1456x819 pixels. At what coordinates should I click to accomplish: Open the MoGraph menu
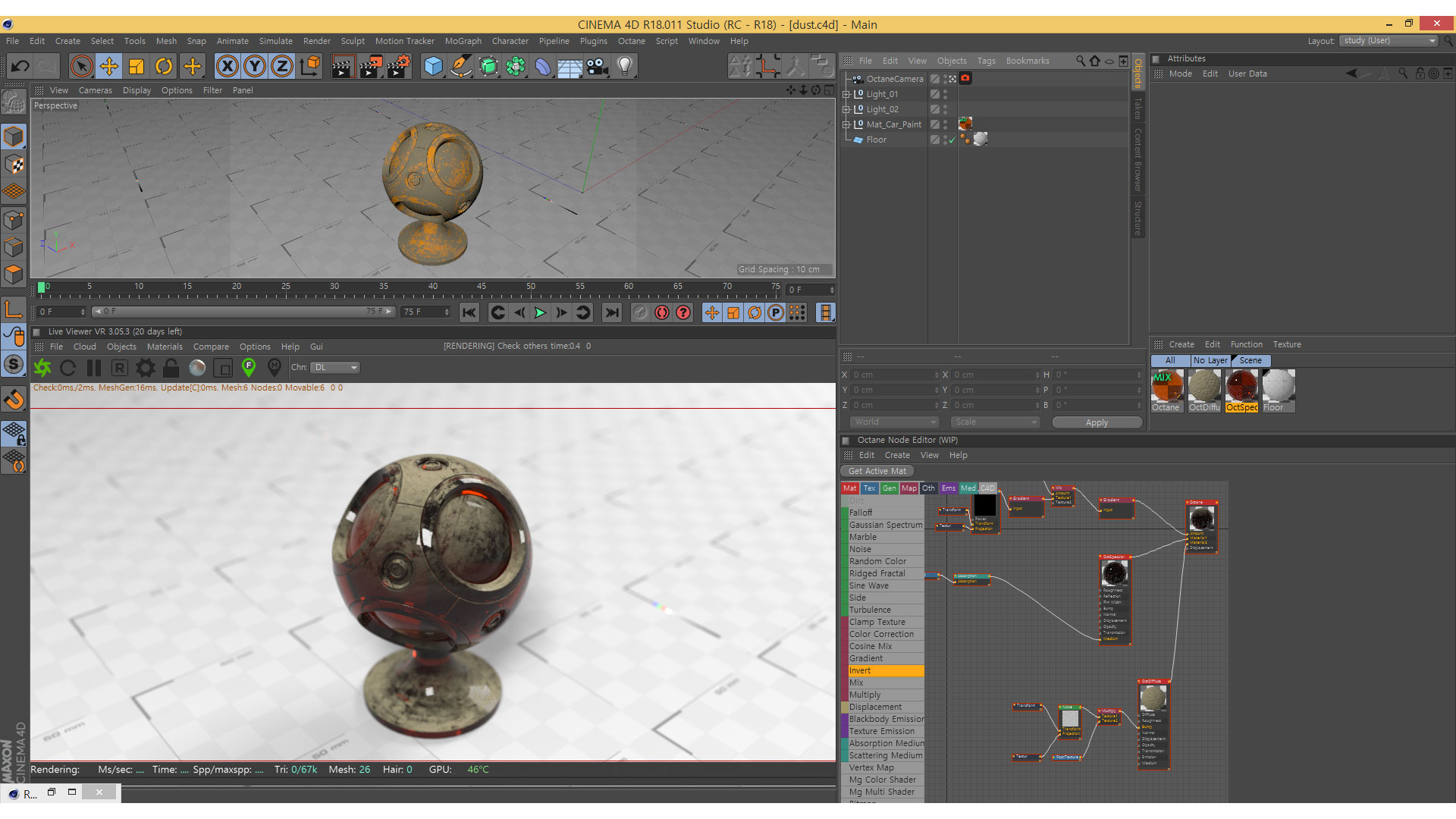click(463, 41)
